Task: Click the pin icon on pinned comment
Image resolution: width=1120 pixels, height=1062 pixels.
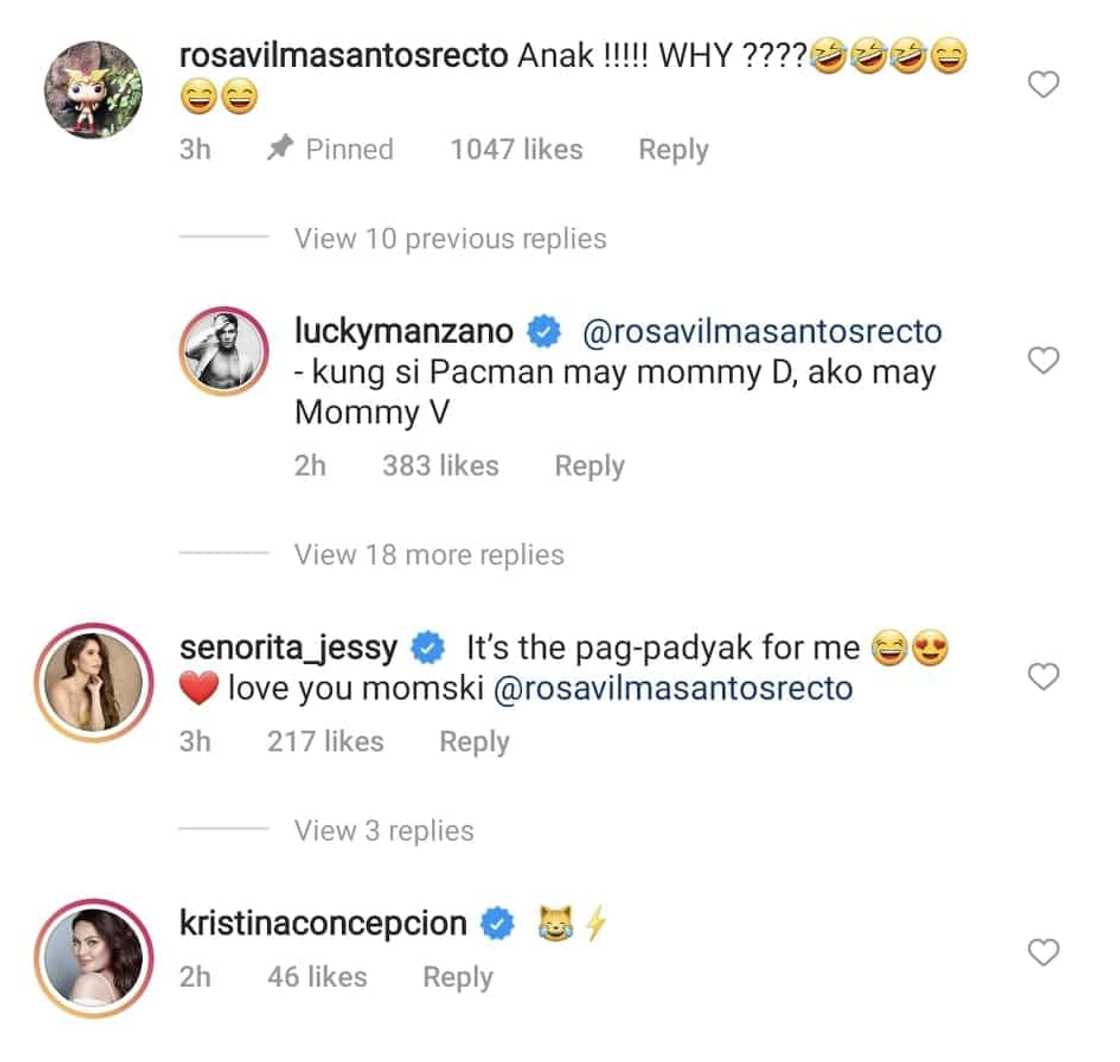Action: [x=279, y=150]
